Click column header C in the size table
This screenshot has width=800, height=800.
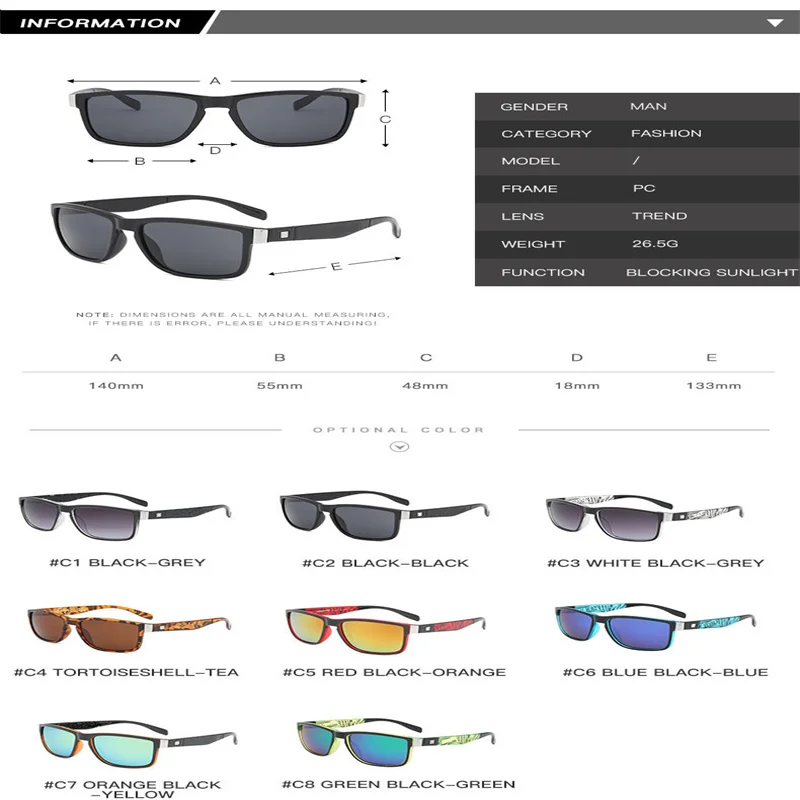tap(426, 358)
